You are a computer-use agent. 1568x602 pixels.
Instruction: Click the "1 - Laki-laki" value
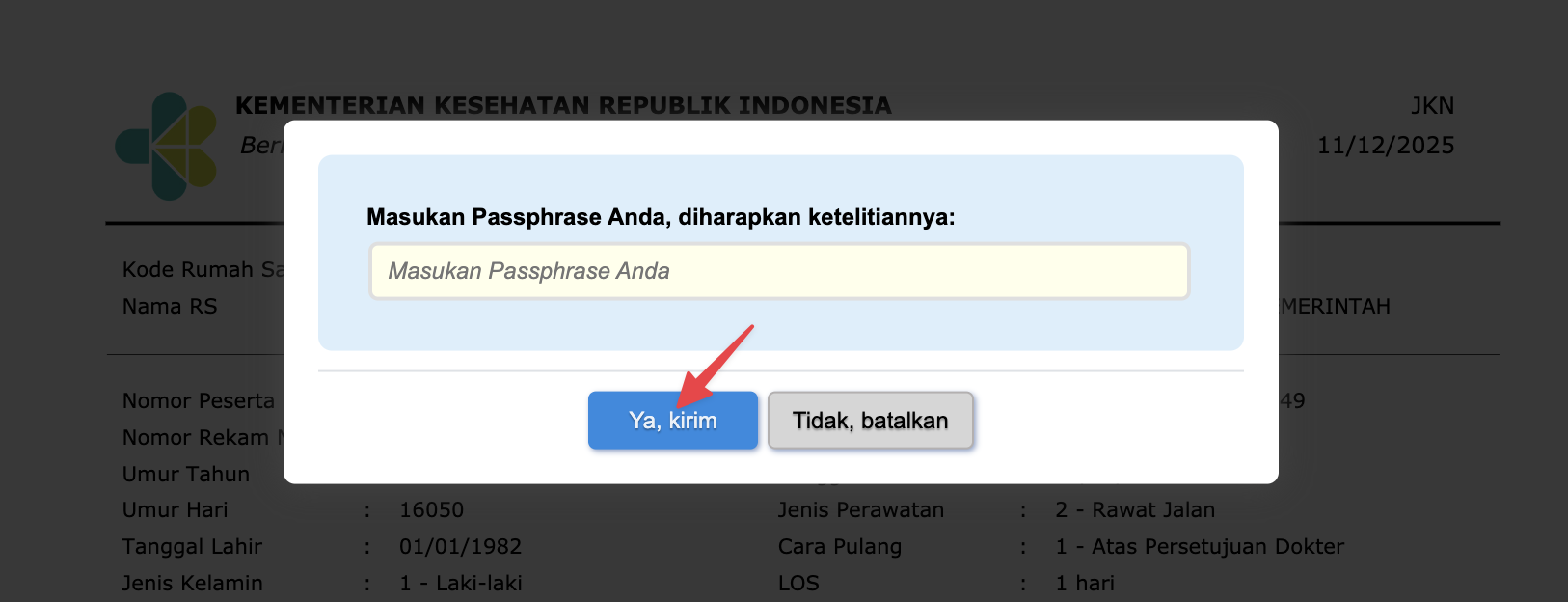460,584
